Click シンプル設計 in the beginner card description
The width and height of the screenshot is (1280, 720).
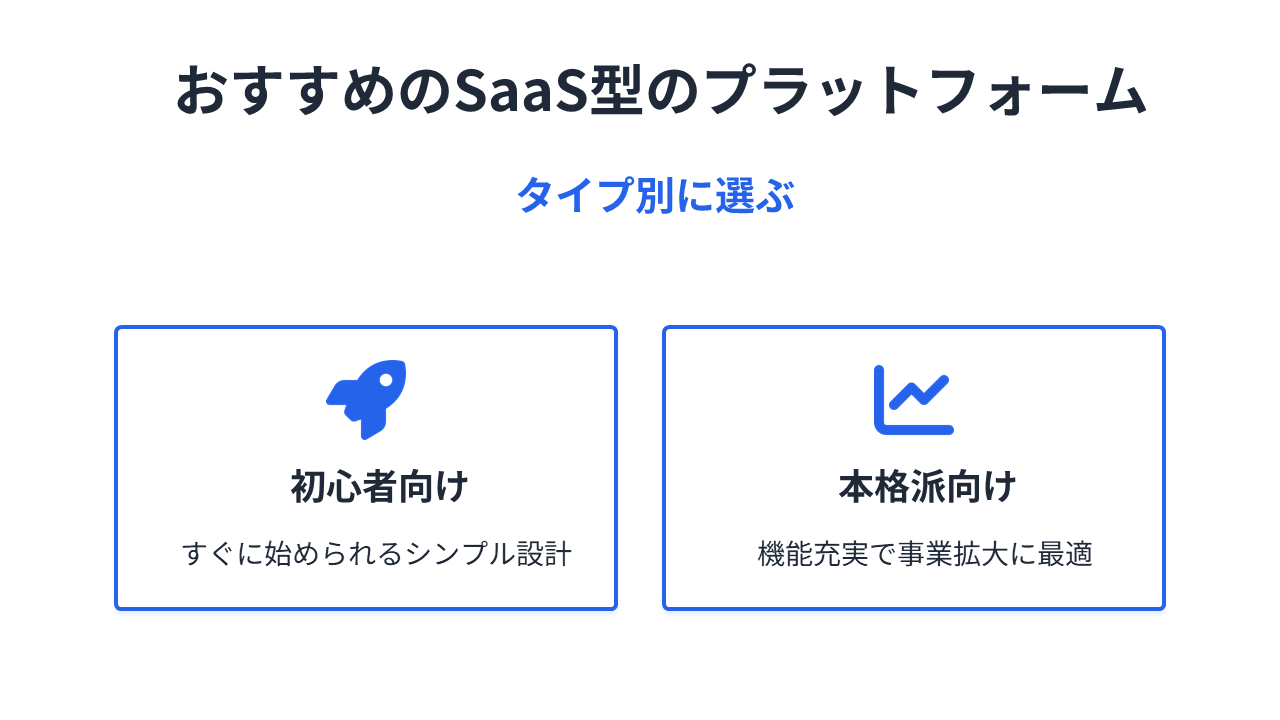click(x=488, y=554)
